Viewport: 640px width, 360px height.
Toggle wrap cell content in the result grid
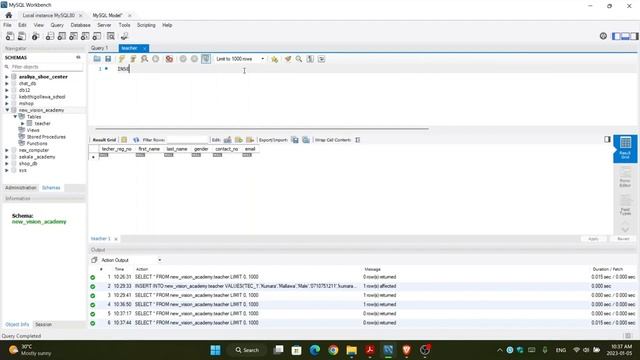pyautogui.click(x=358, y=140)
